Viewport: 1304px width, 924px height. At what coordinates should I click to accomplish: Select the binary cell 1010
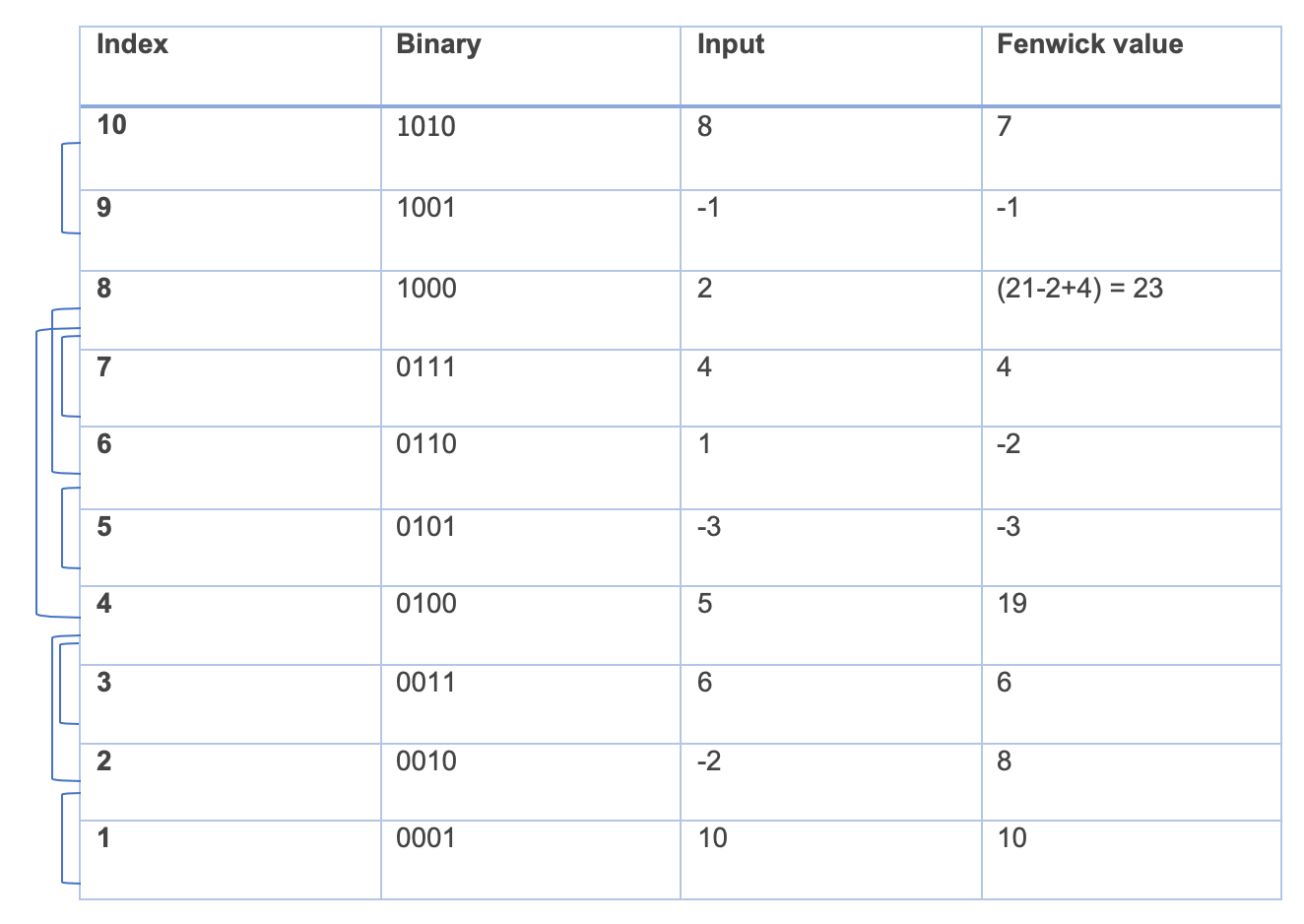(x=425, y=126)
